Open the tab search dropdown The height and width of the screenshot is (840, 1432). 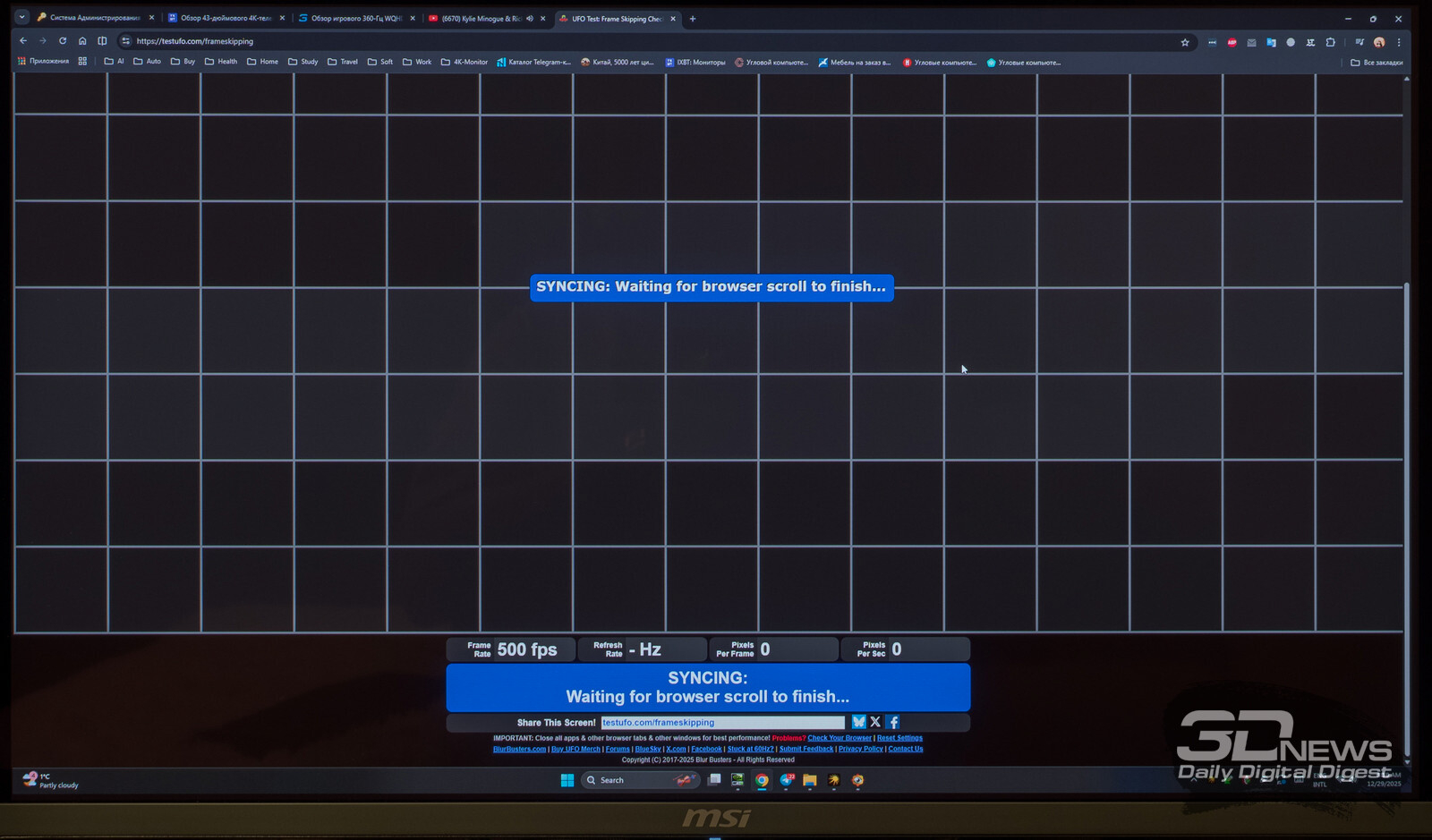click(x=21, y=18)
